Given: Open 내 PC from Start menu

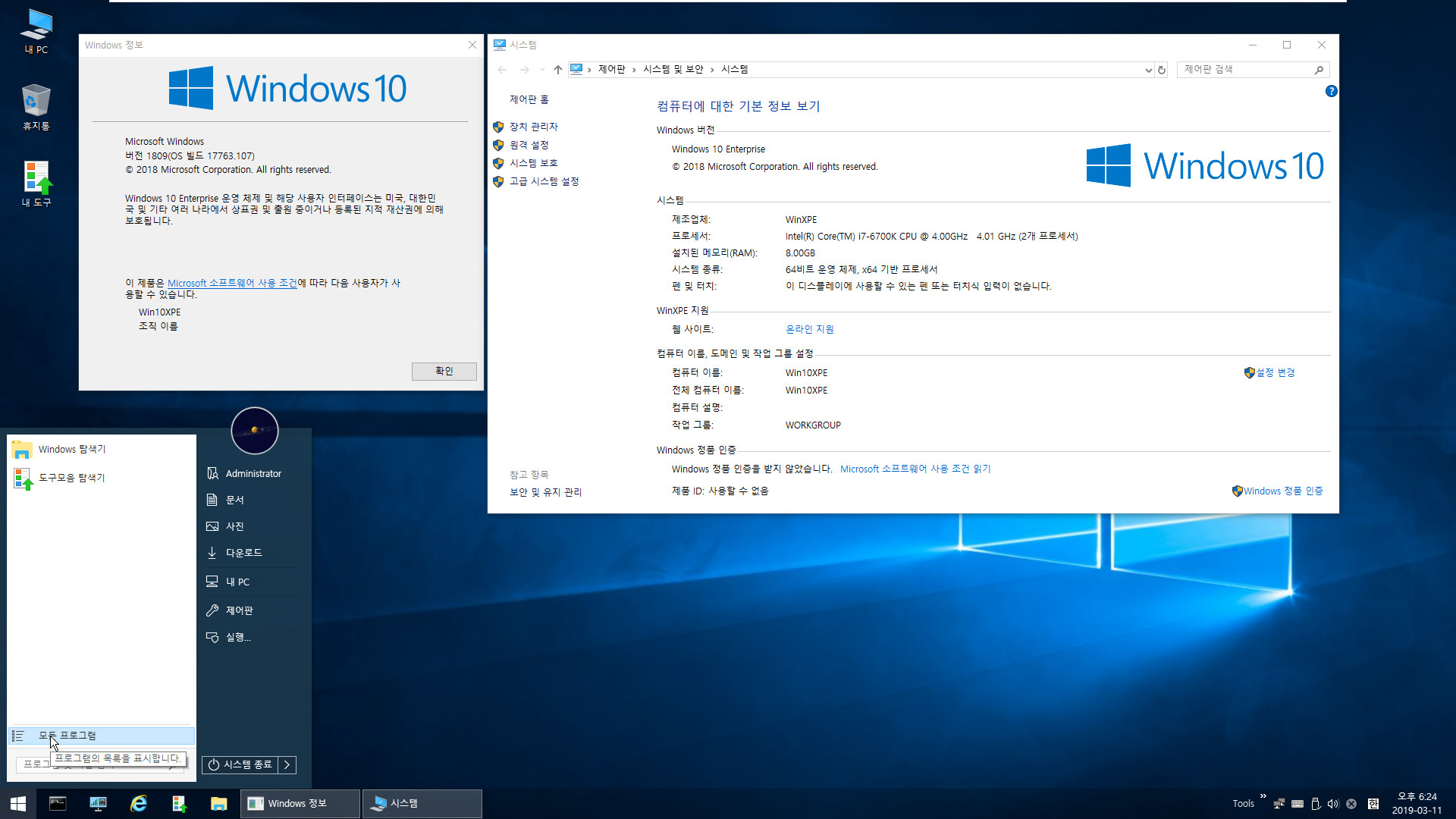Looking at the screenshot, I should coord(253,582).
